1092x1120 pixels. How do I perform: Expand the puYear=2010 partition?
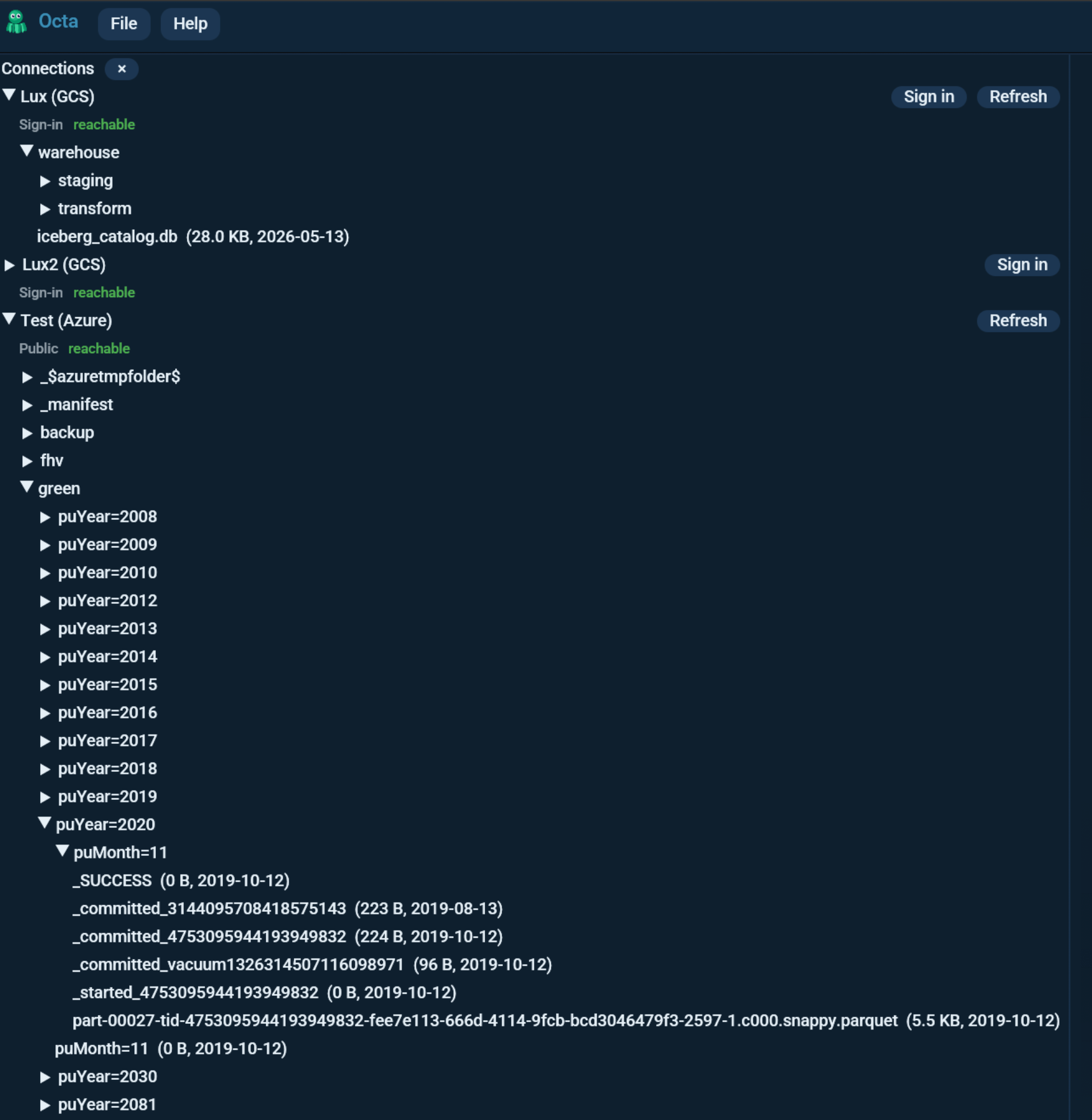[x=45, y=573]
